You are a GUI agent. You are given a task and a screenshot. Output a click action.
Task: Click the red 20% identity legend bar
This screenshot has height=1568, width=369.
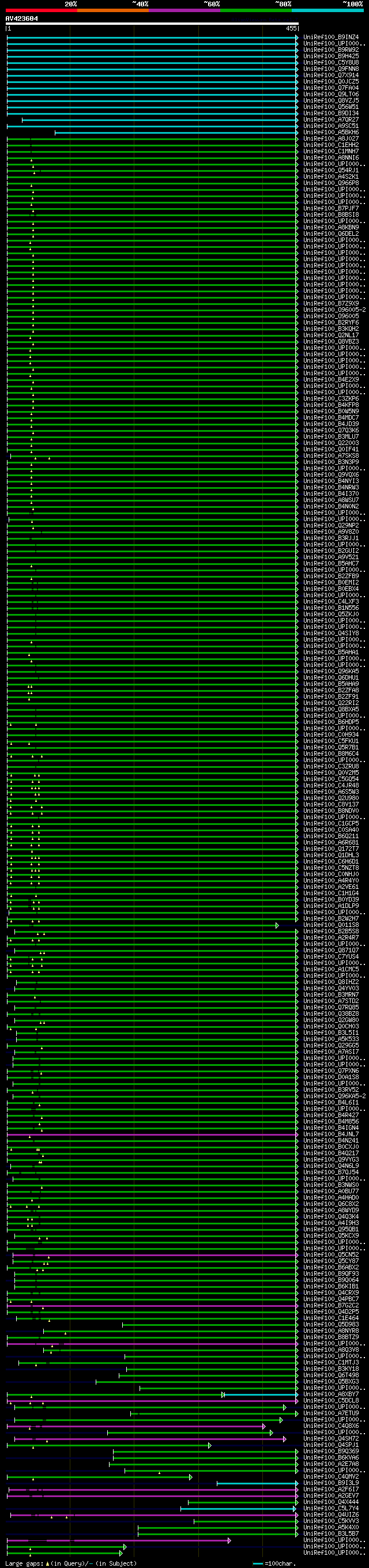[42, 10]
